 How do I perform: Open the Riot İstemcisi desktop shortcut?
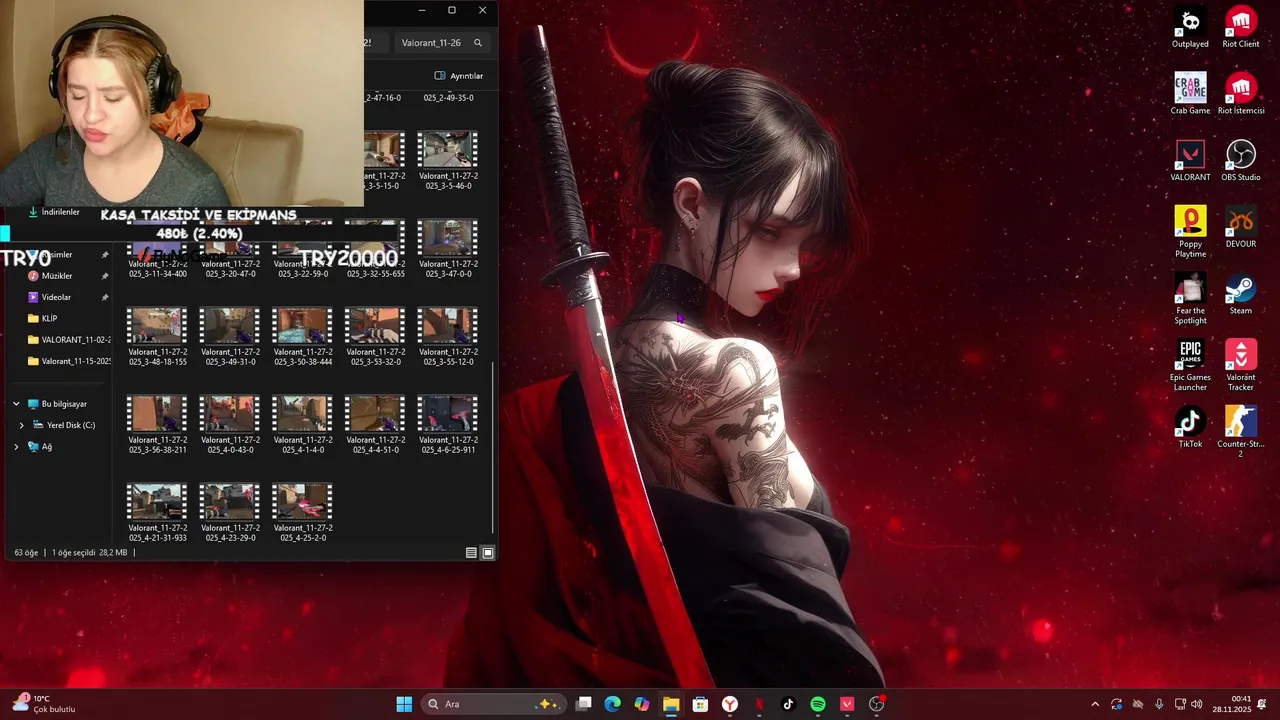pyautogui.click(x=1241, y=94)
